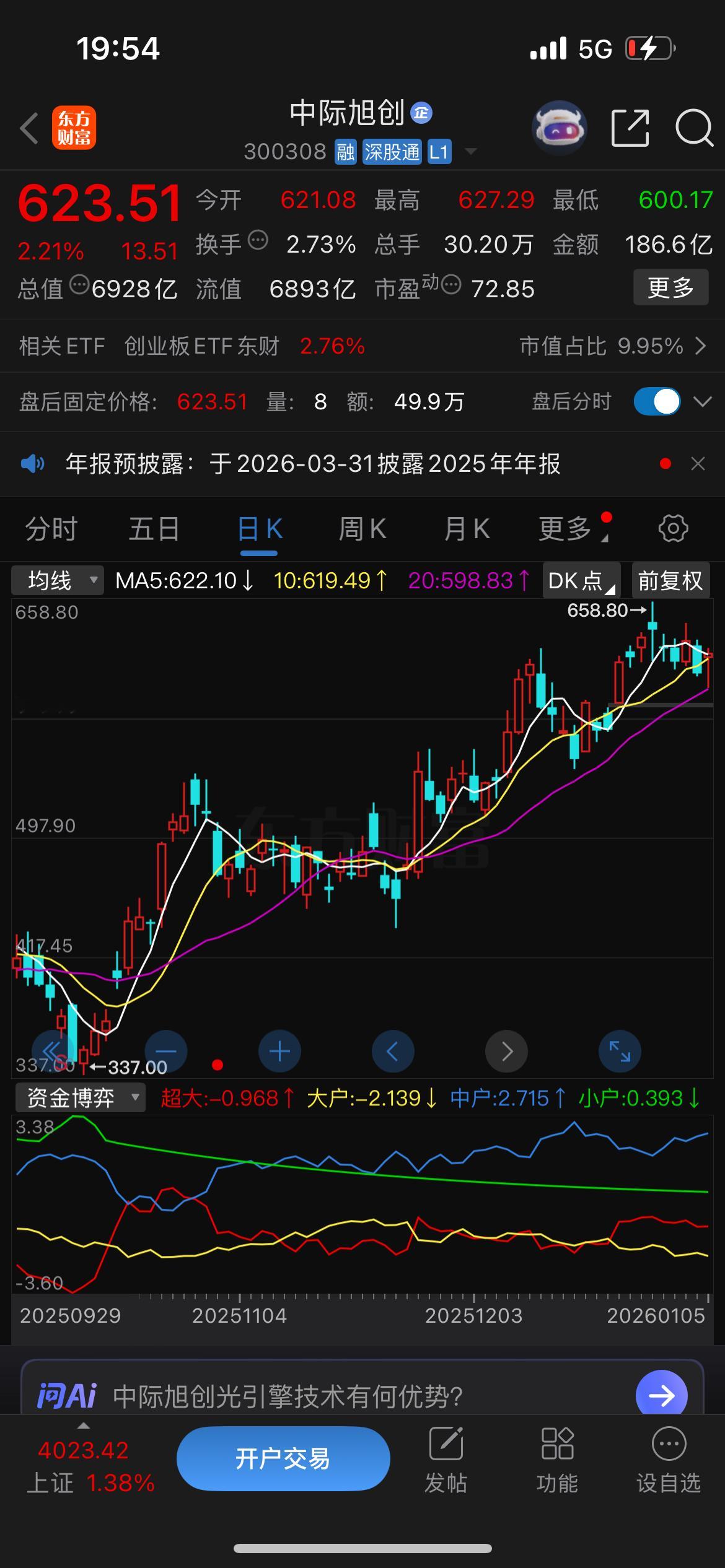Zoom out chart with minus button
The height and width of the screenshot is (1568, 725).
coord(166,1051)
